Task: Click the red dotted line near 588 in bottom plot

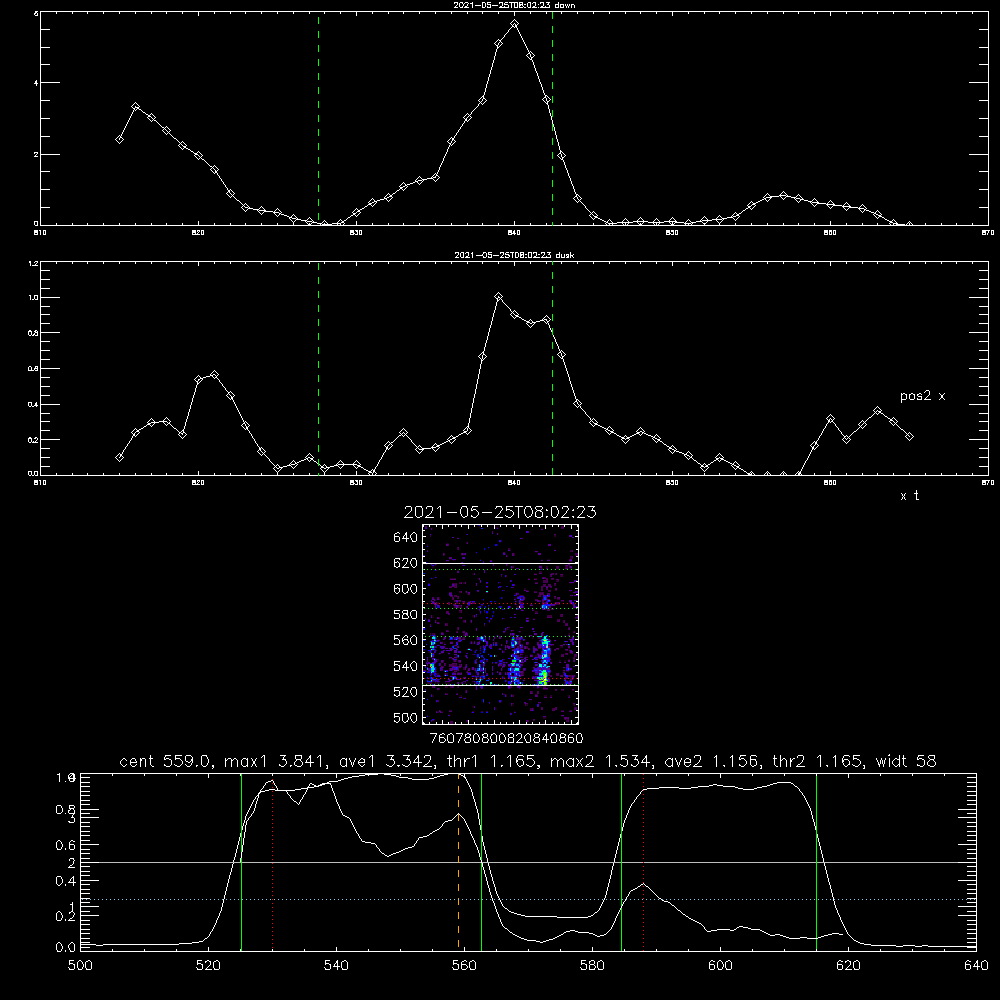Action: 643,862
